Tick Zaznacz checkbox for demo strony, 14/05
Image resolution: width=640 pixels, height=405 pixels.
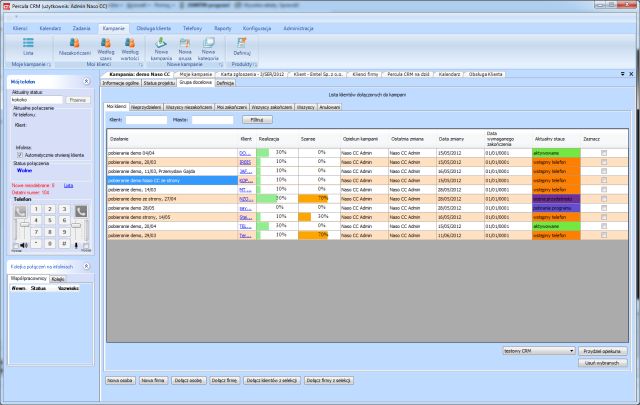pos(604,217)
